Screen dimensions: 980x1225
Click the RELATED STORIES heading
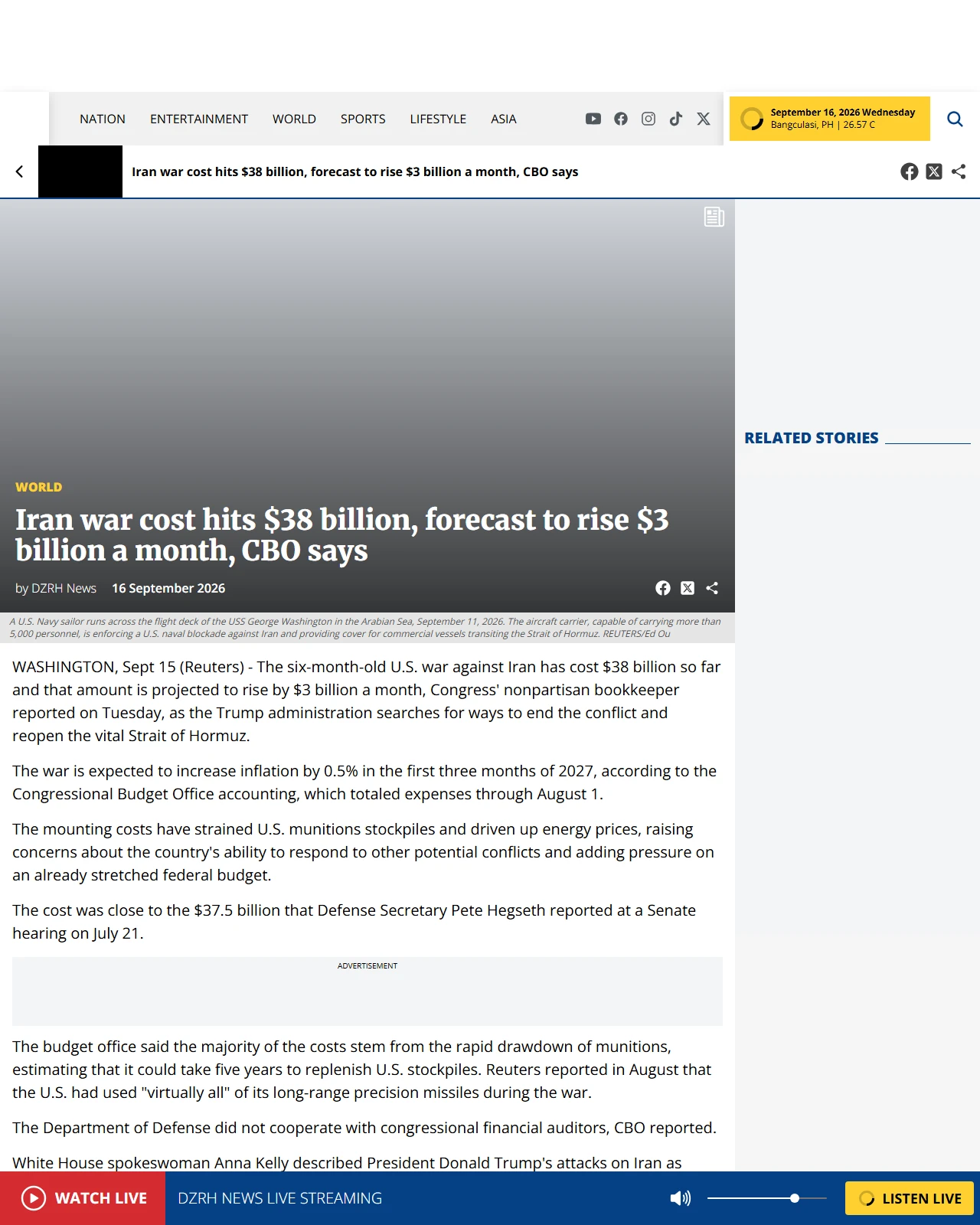(812, 438)
